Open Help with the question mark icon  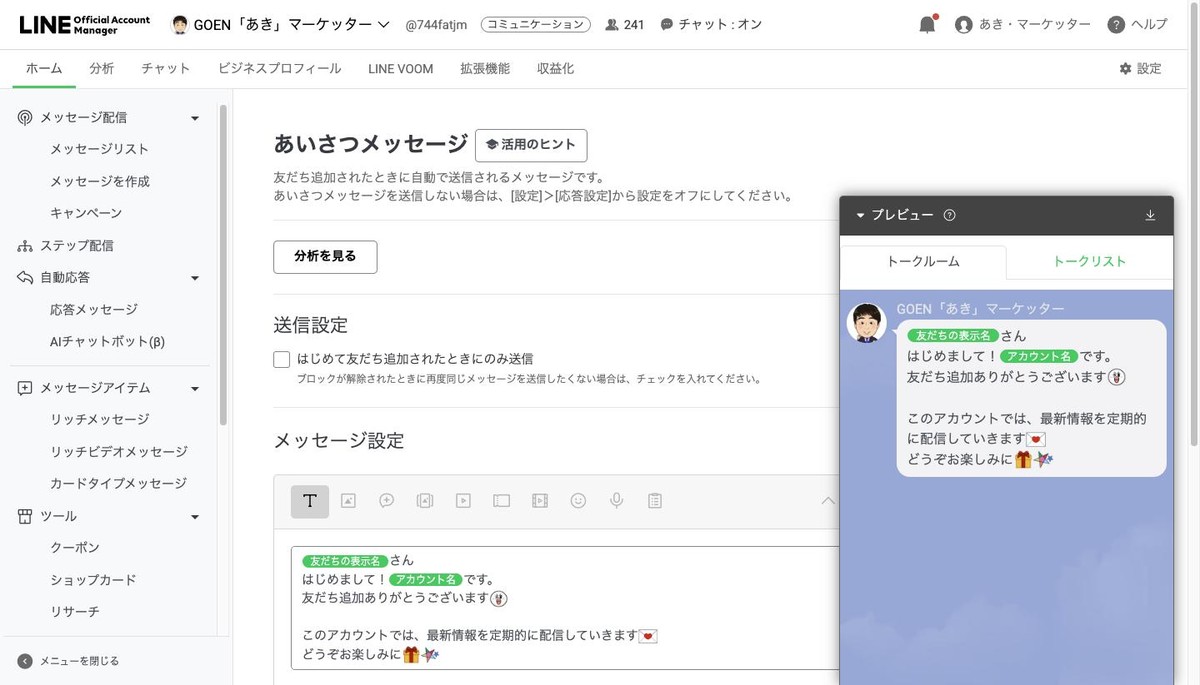click(x=1116, y=25)
